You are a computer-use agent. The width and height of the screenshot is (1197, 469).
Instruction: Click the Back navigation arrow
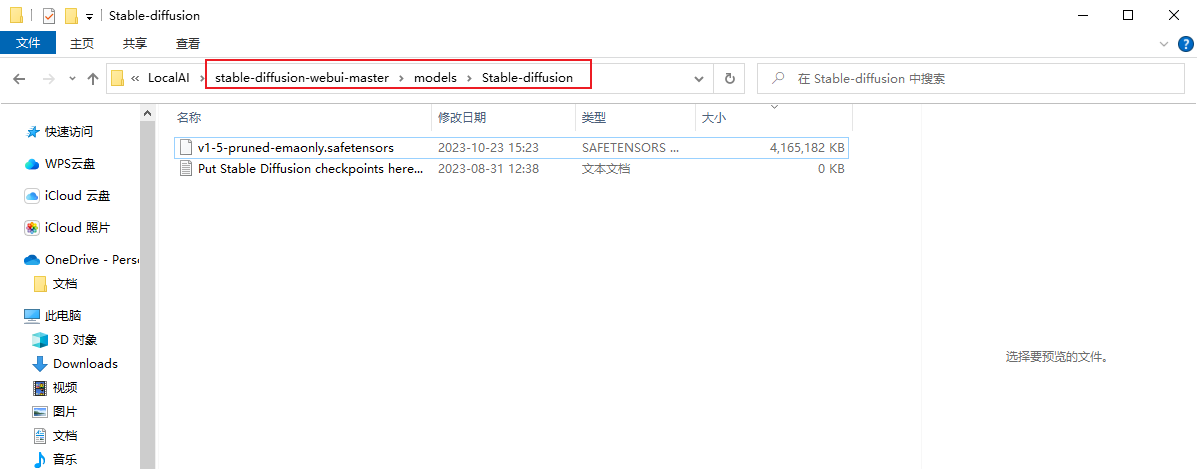[19, 79]
